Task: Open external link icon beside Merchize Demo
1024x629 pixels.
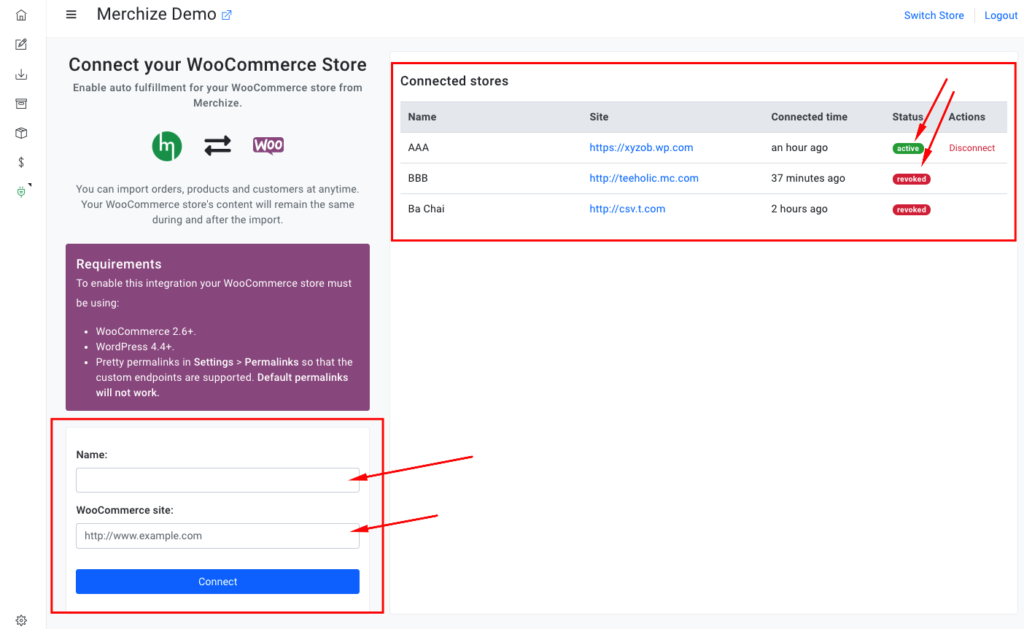Action: [x=227, y=15]
